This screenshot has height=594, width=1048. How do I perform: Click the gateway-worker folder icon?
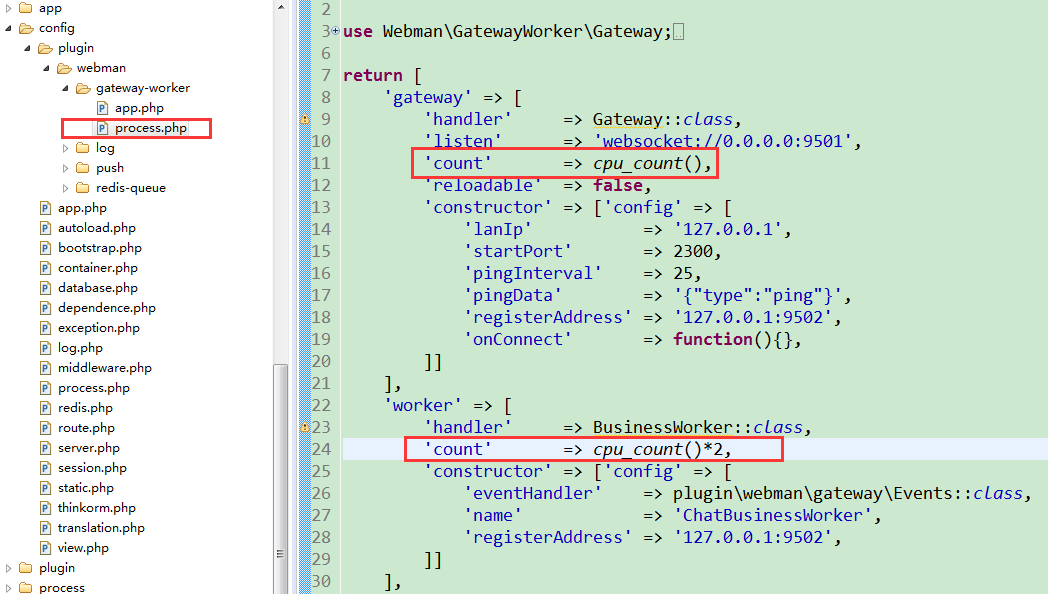click(83, 88)
